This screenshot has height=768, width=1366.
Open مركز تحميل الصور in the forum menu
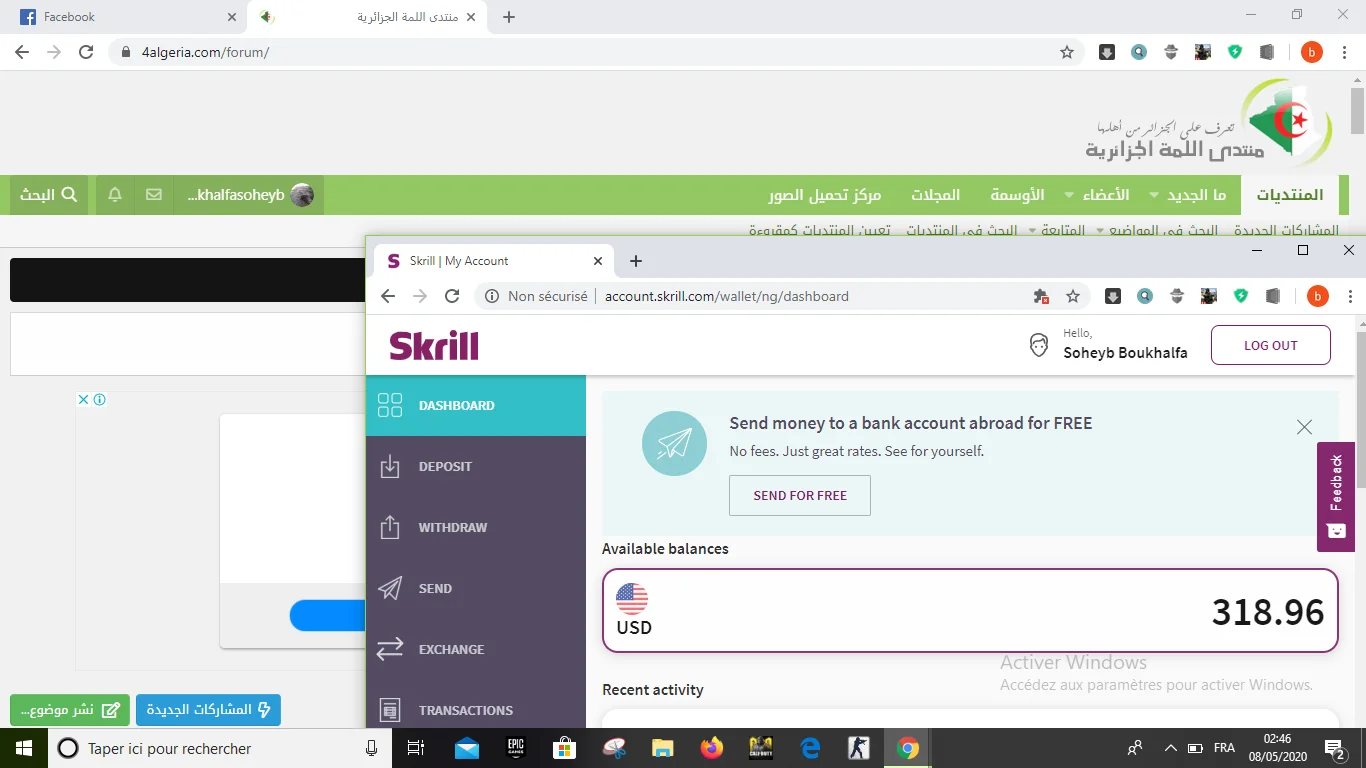pyautogui.click(x=825, y=195)
